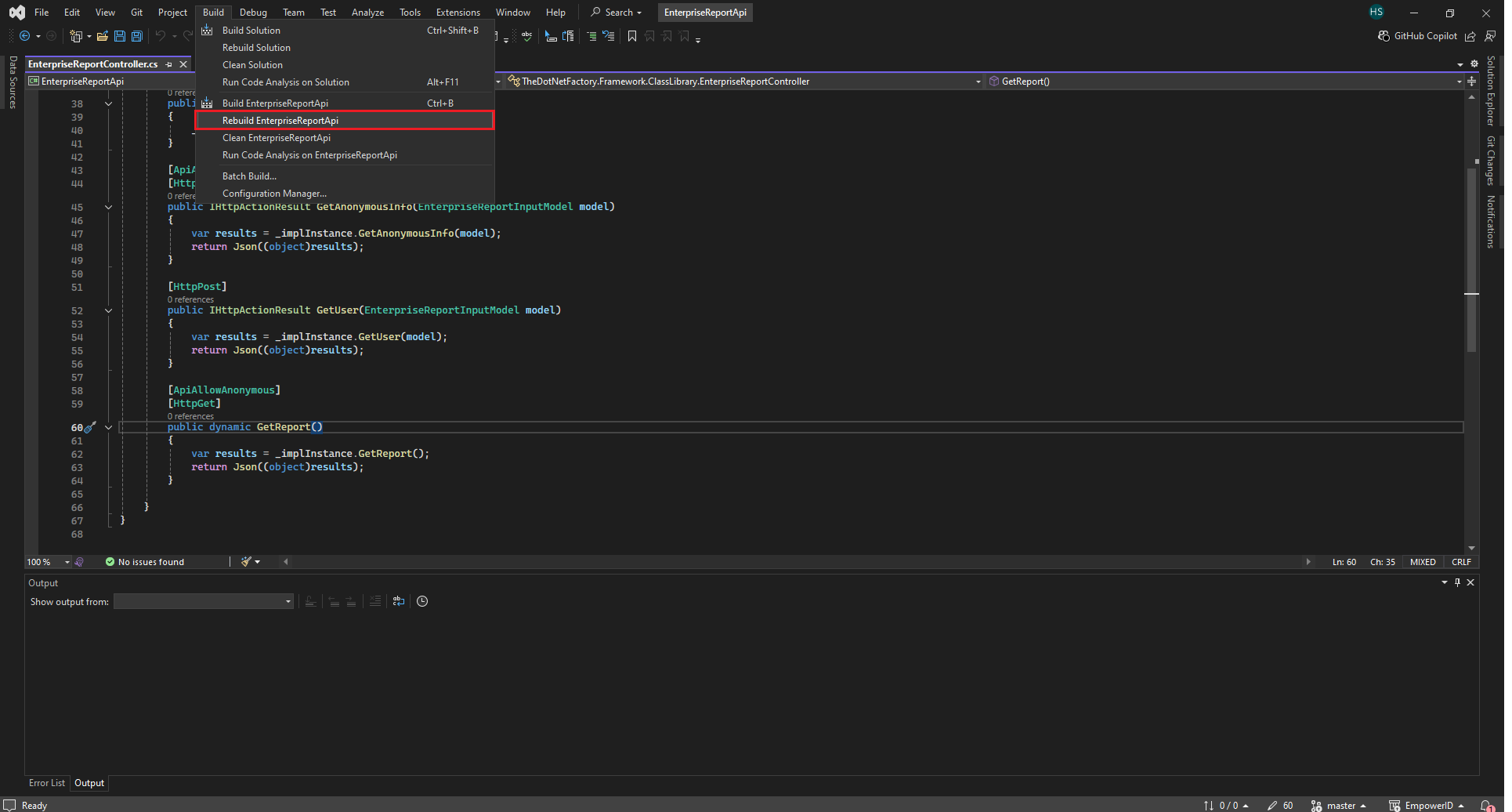Screen dimensions: 1512x812
Task: Click the code cleanup broom icon
Action: (246, 561)
